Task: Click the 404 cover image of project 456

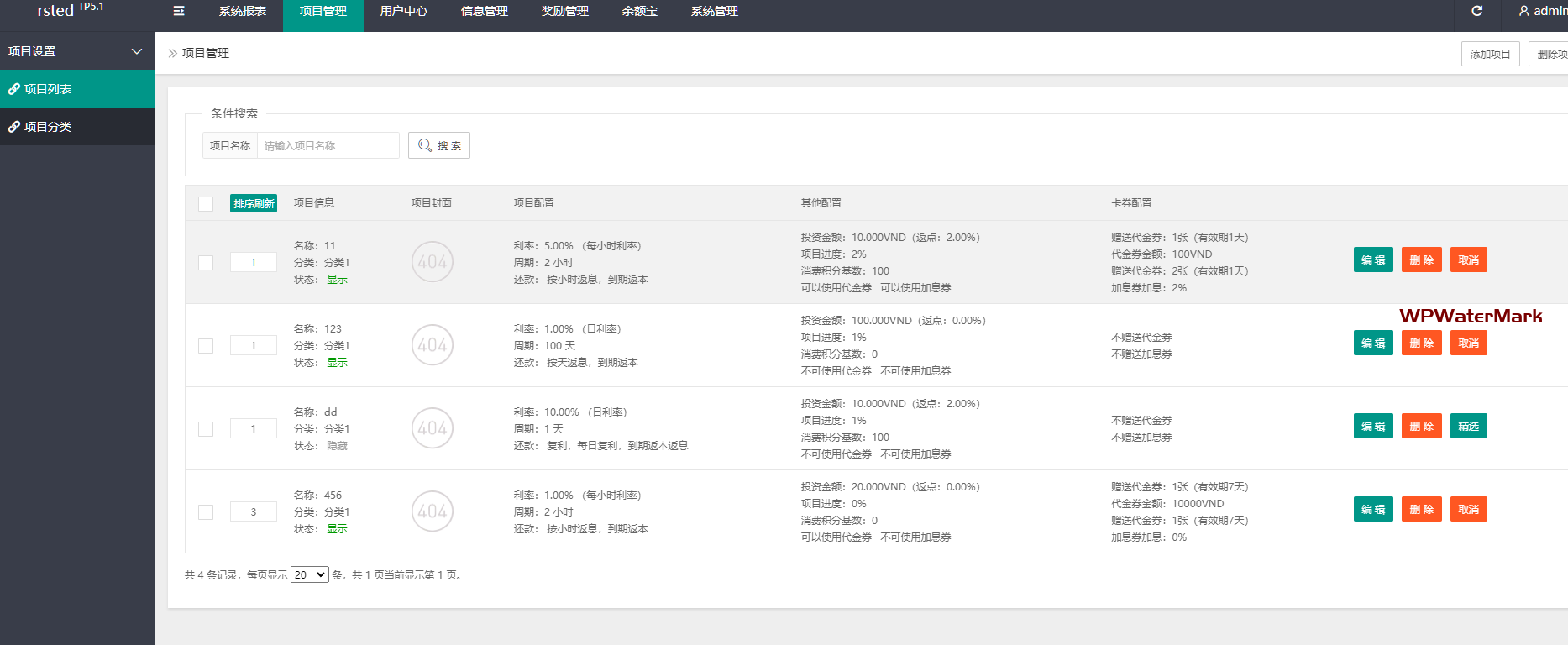Action: pyautogui.click(x=433, y=511)
